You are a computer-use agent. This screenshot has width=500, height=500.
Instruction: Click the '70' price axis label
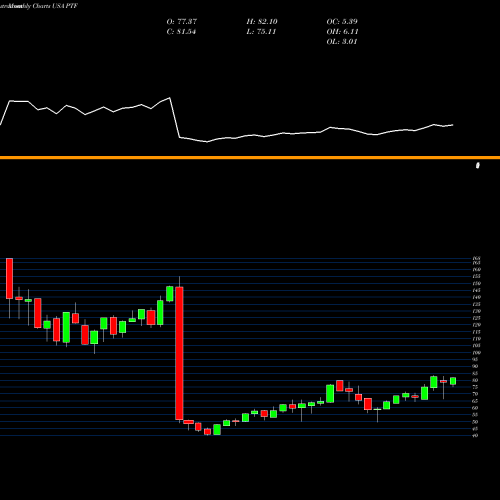475,394
